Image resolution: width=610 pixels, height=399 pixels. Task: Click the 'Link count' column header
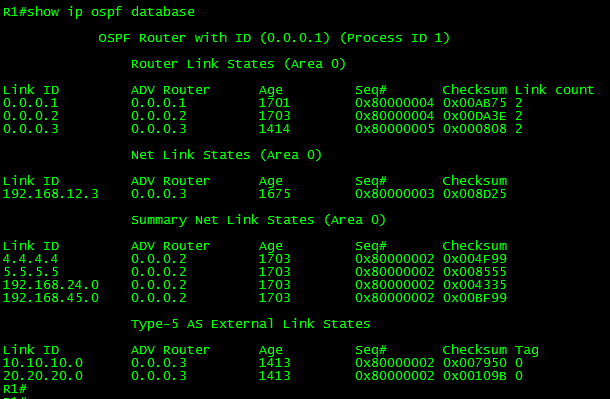(x=554, y=90)
